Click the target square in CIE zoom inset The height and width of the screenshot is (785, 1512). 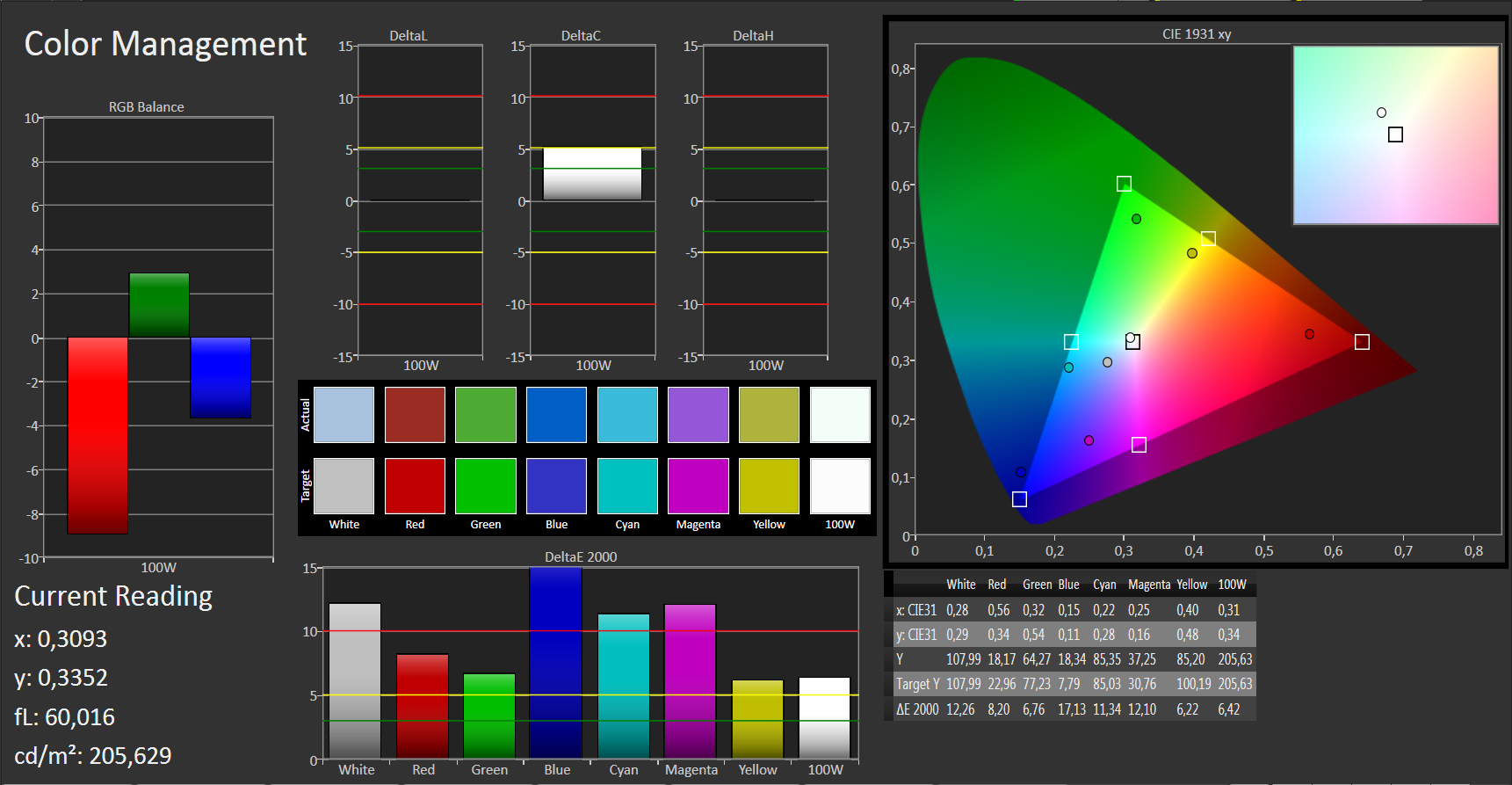pyautogui.click(x=1395, y=134)
